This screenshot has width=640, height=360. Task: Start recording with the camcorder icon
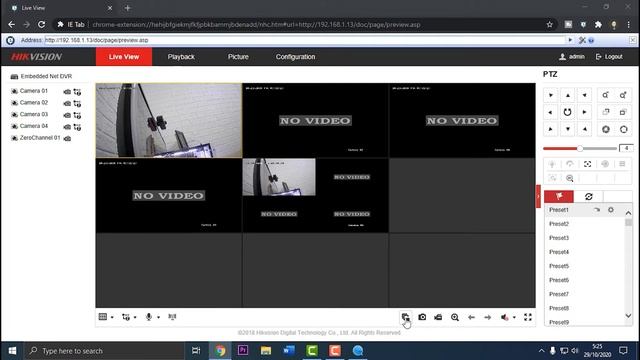438,317
